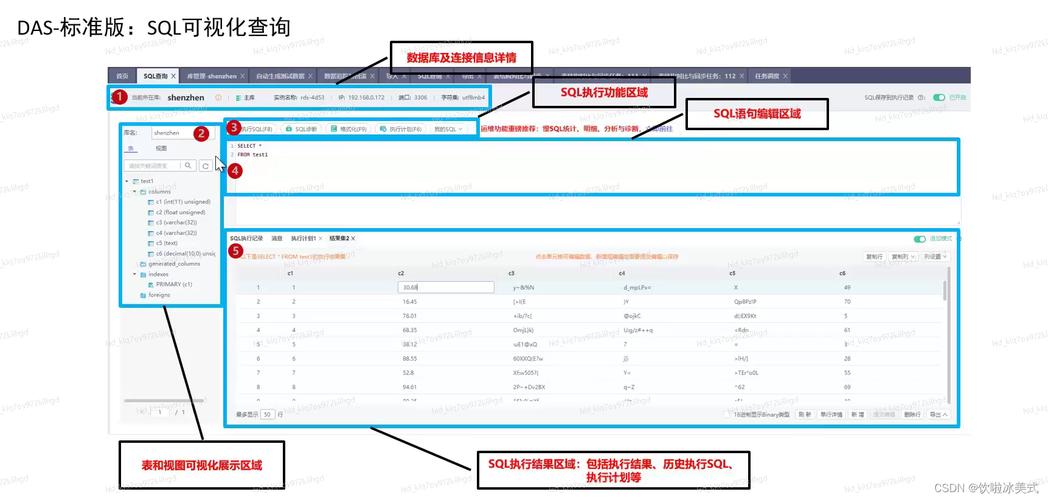
Task: Close the 结果集2 result tab
Action: coord(353,238)
